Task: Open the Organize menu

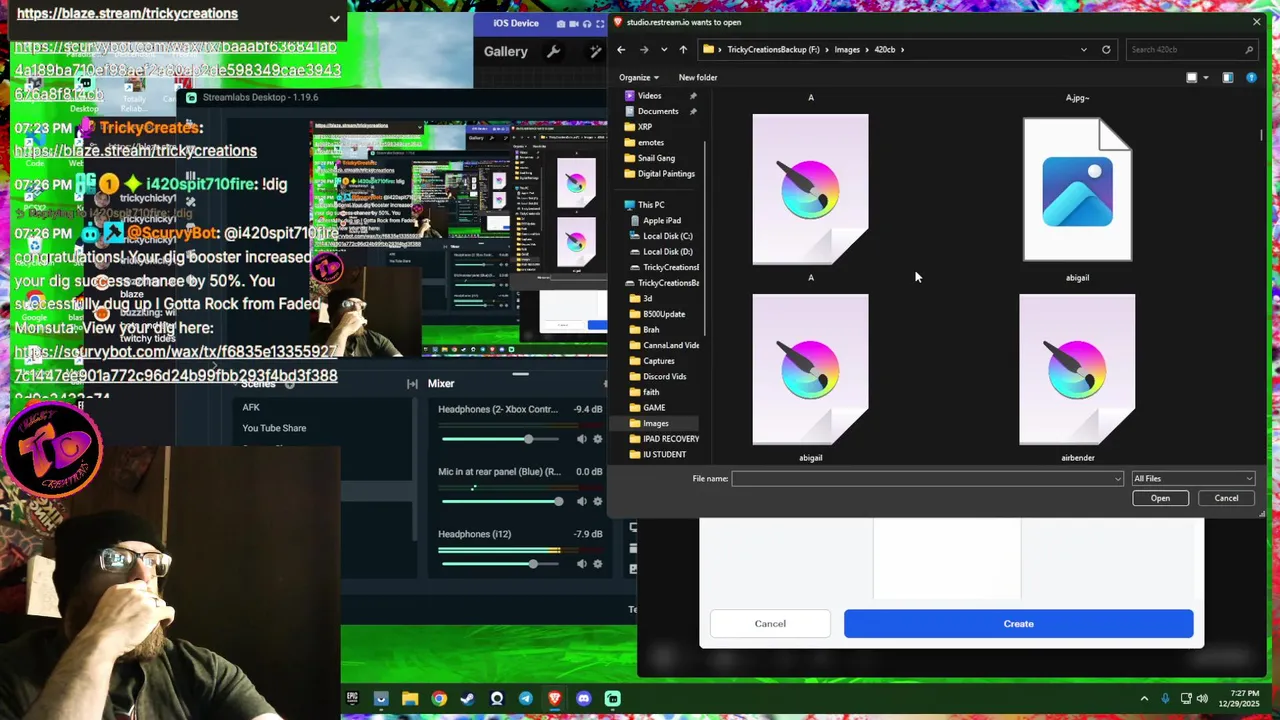Action: point(638,77)
